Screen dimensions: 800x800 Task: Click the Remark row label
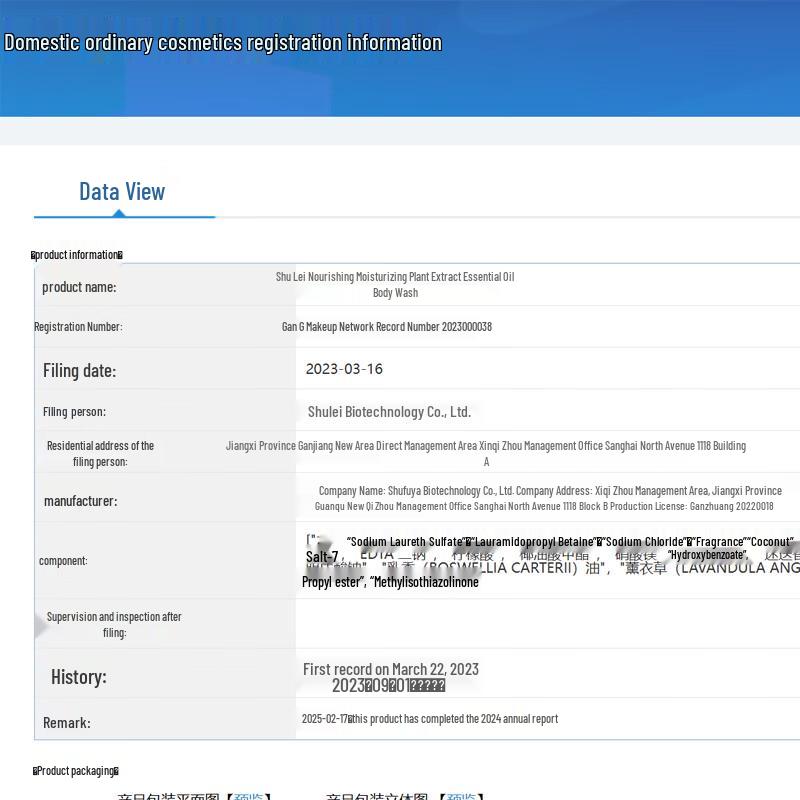coord(67,722)
